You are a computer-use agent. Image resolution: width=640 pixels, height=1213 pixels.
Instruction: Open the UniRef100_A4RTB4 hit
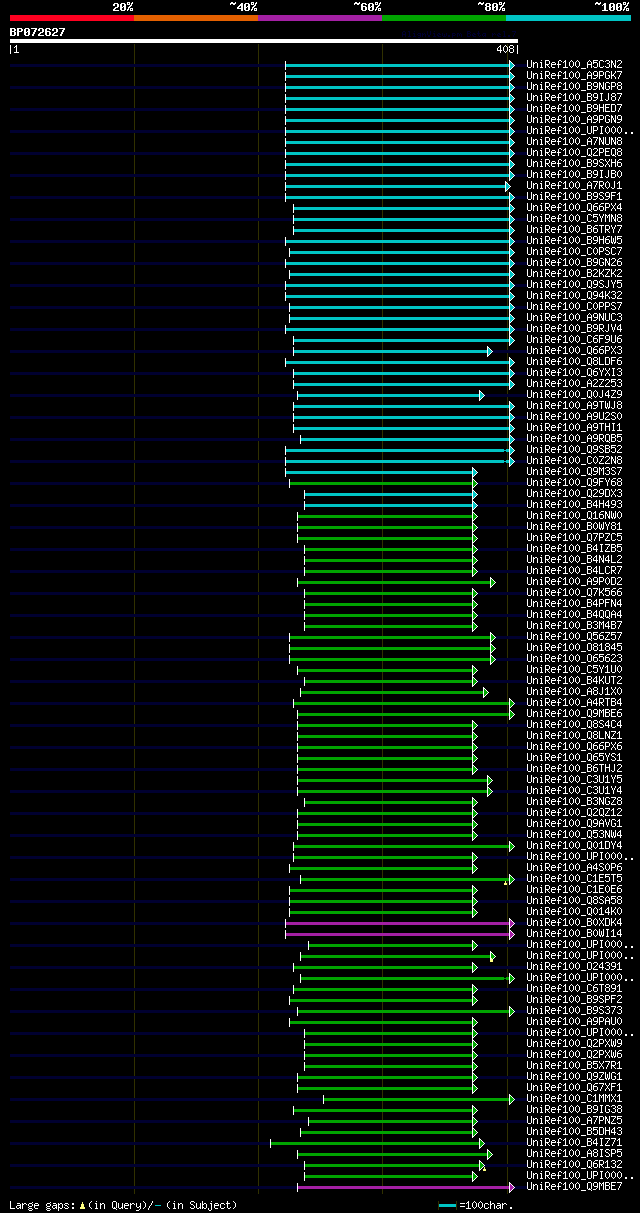[x=574, y=702]
